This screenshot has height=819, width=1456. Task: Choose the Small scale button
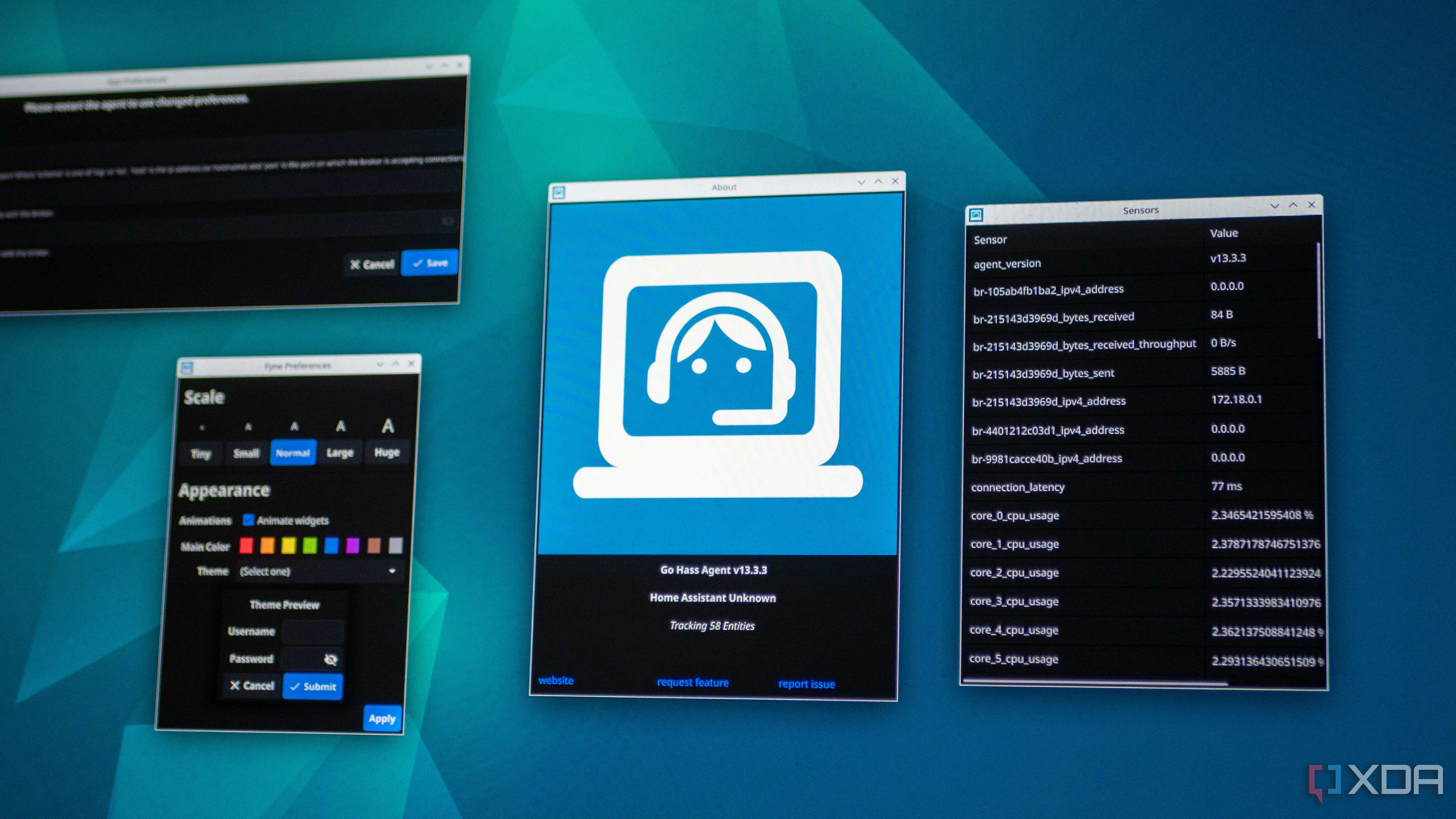(x=246, y=453)
